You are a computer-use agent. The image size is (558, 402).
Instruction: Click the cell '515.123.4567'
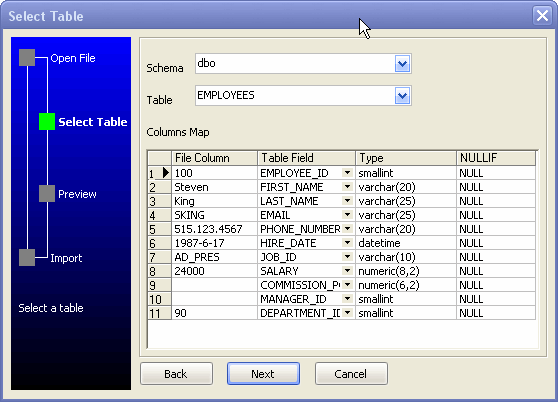point(215,229)
